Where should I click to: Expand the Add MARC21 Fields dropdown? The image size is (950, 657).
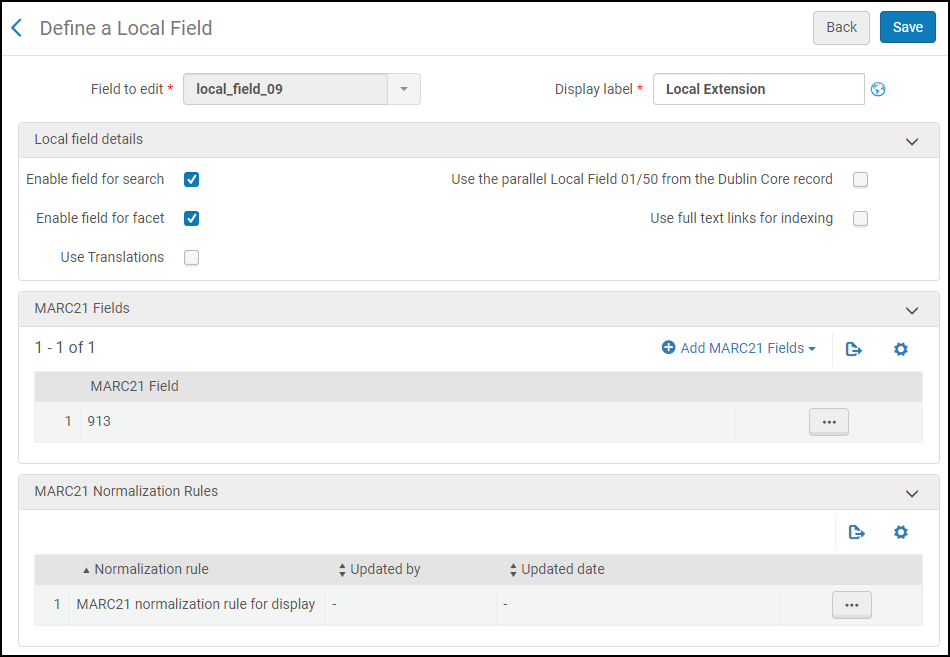point(739,348)
